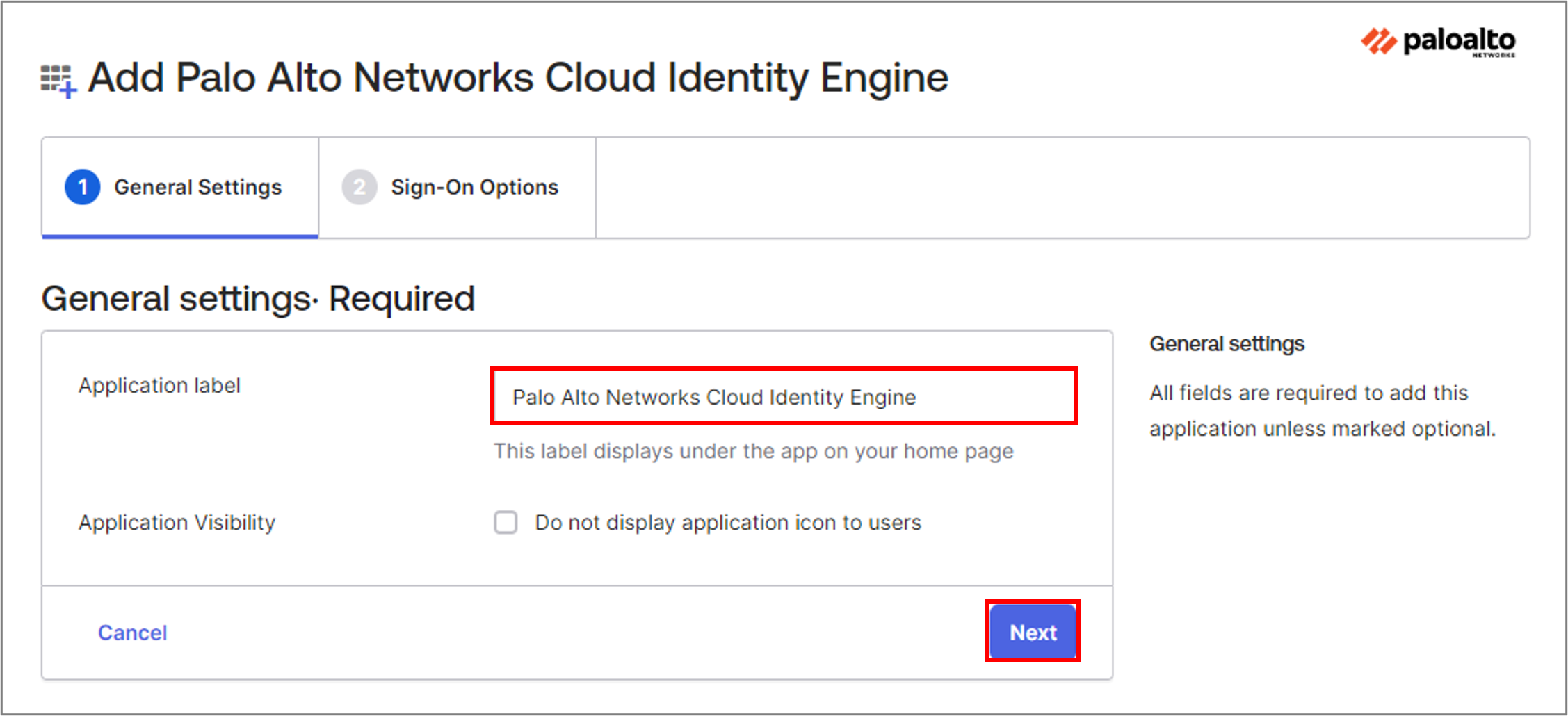Click the step 1 number circle
The height and width of the screenshot is (716, 1568).
click(x=82, y=187)
